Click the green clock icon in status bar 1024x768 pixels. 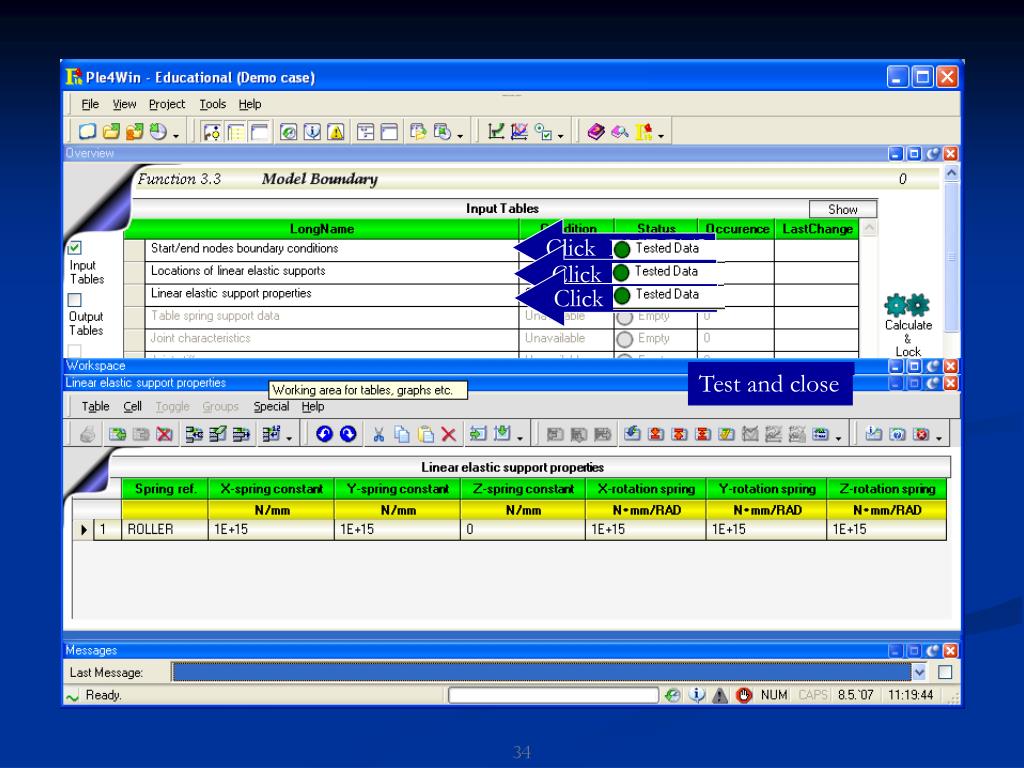click(673, 696)
